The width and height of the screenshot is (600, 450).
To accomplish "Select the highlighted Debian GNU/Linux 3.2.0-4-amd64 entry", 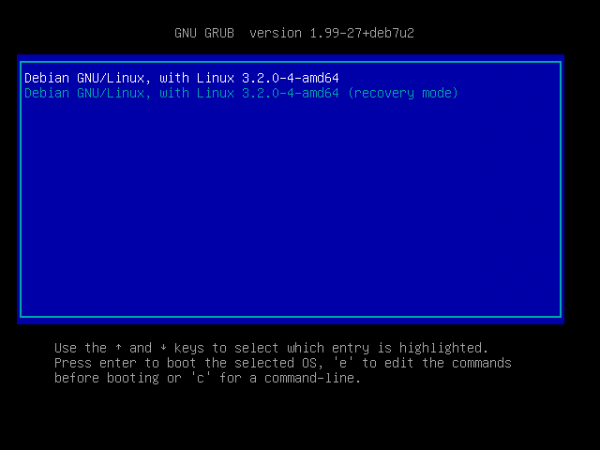I will point(182,78).
